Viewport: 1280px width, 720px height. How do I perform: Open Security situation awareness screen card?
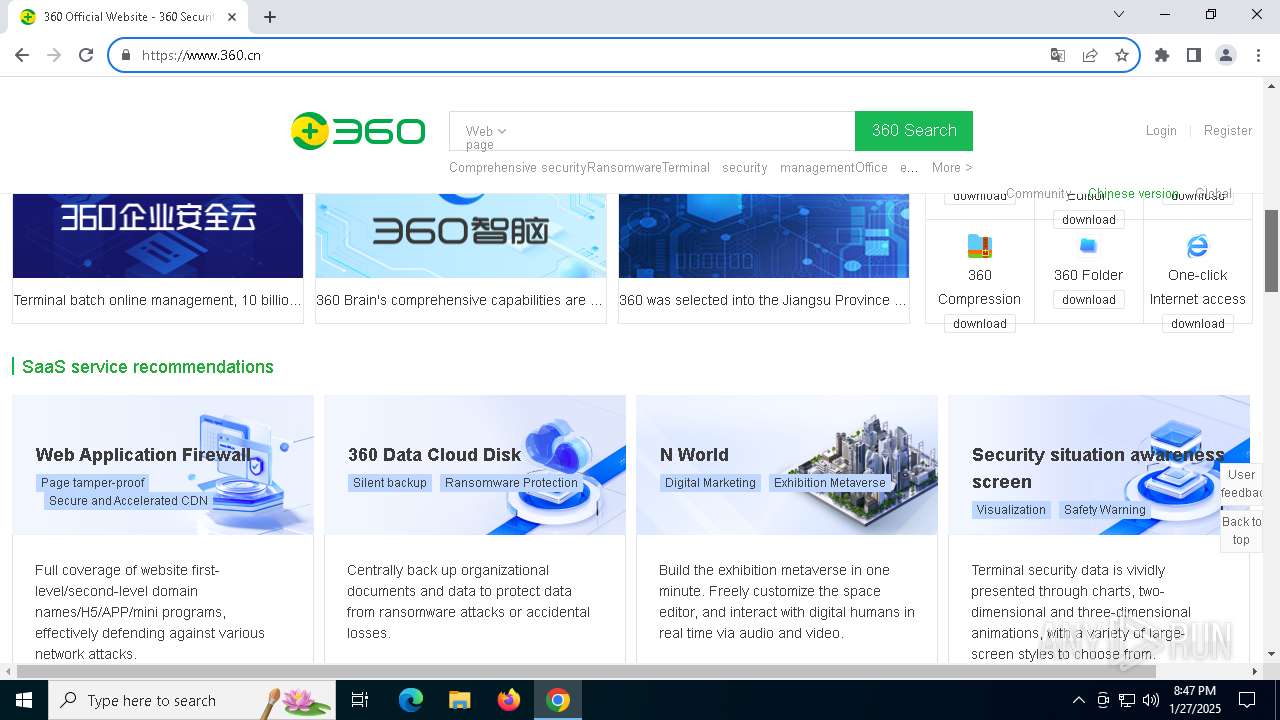tap(1099, 528)
